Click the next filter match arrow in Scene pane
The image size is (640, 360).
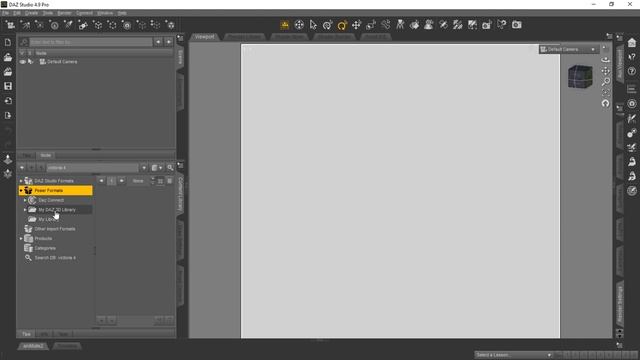[x=169, y=42]
